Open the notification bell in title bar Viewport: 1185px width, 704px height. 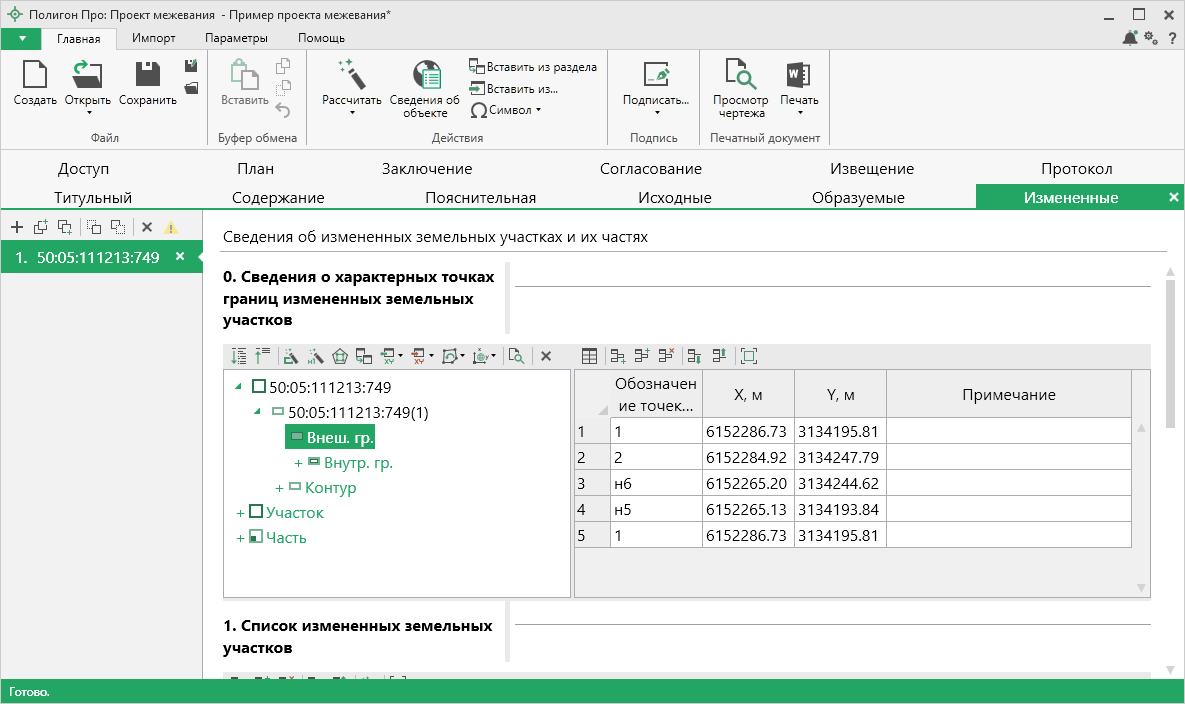pyautogui.click(x=1130, y=38)
